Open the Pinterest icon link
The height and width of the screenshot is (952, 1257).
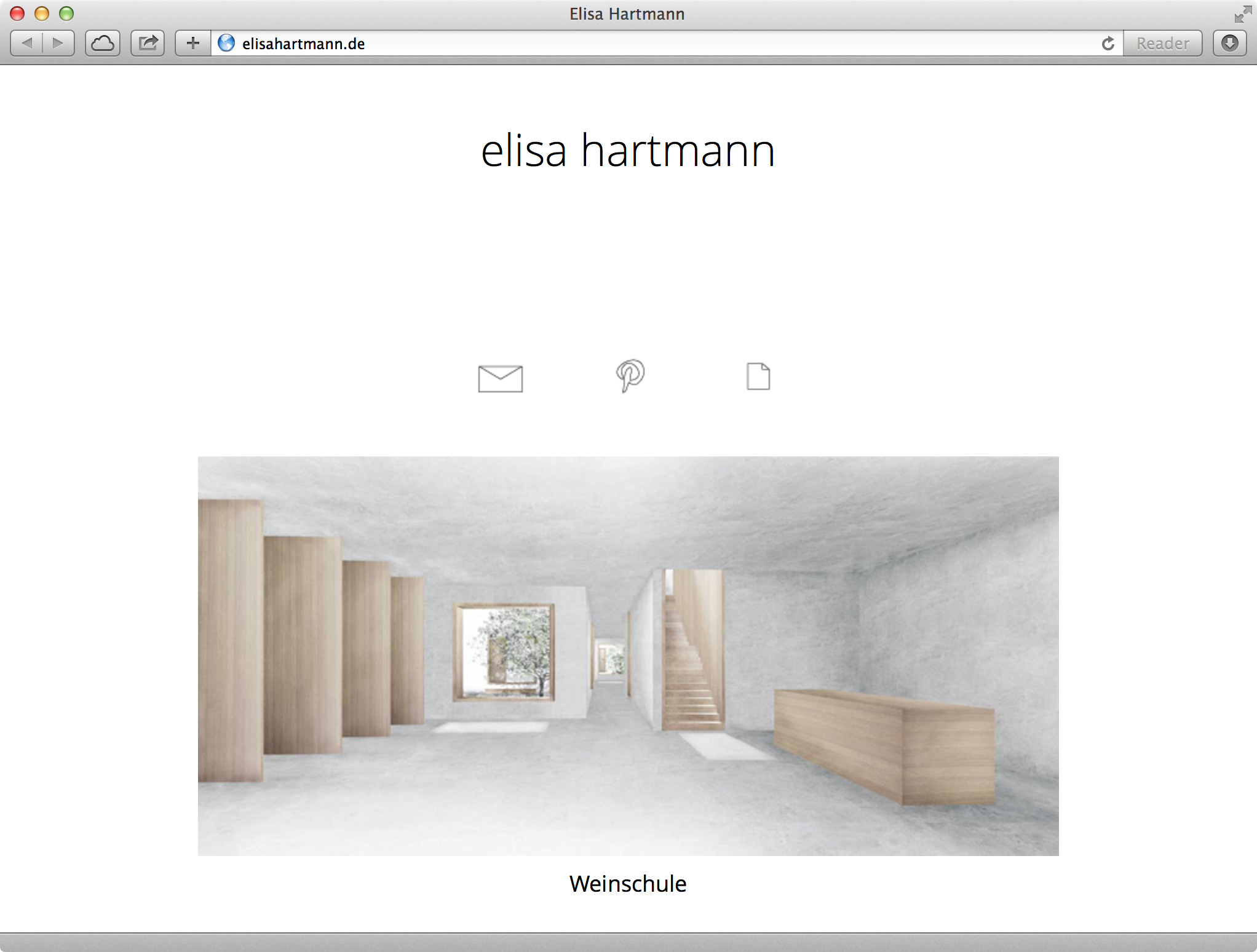[x=630, y=376]
